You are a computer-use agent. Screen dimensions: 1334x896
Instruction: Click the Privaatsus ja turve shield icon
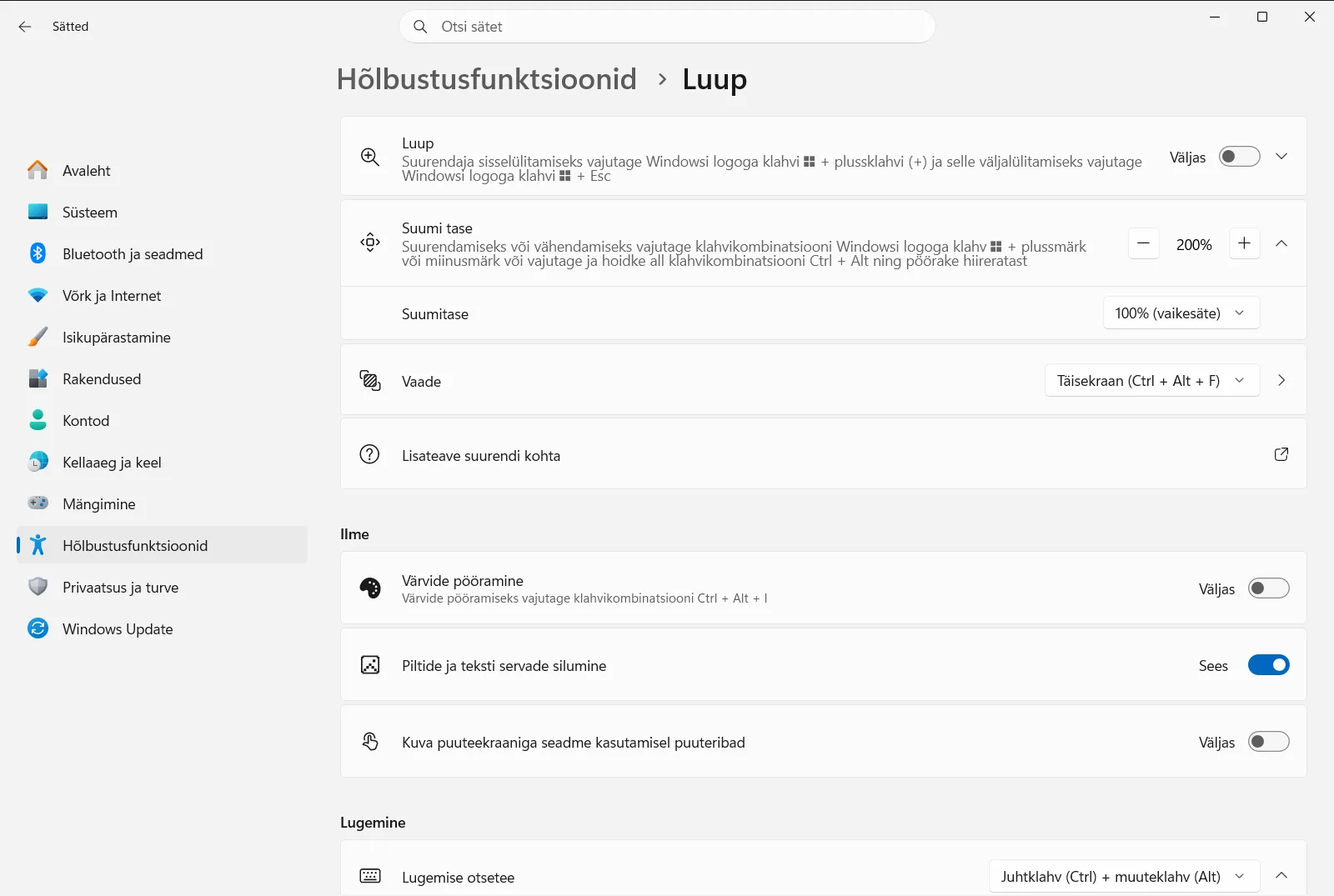[38, 587]
